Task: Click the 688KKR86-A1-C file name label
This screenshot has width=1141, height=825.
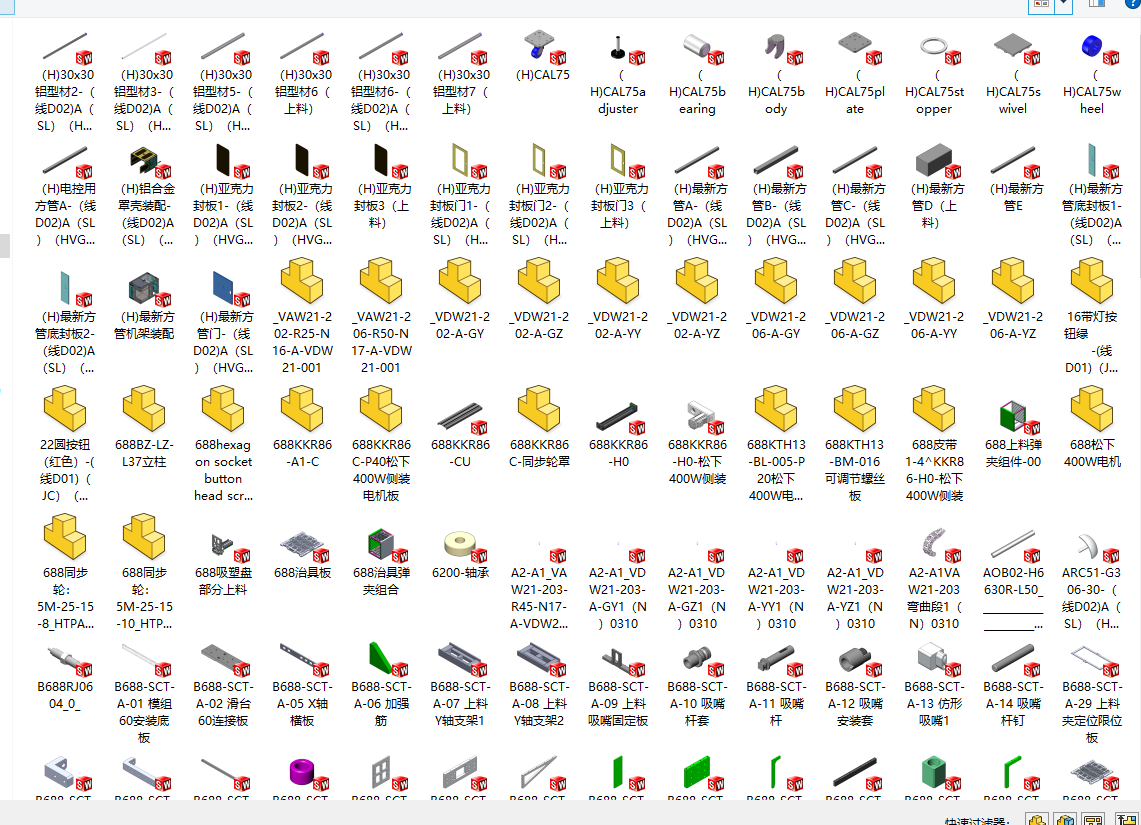Action: point(302,453)
